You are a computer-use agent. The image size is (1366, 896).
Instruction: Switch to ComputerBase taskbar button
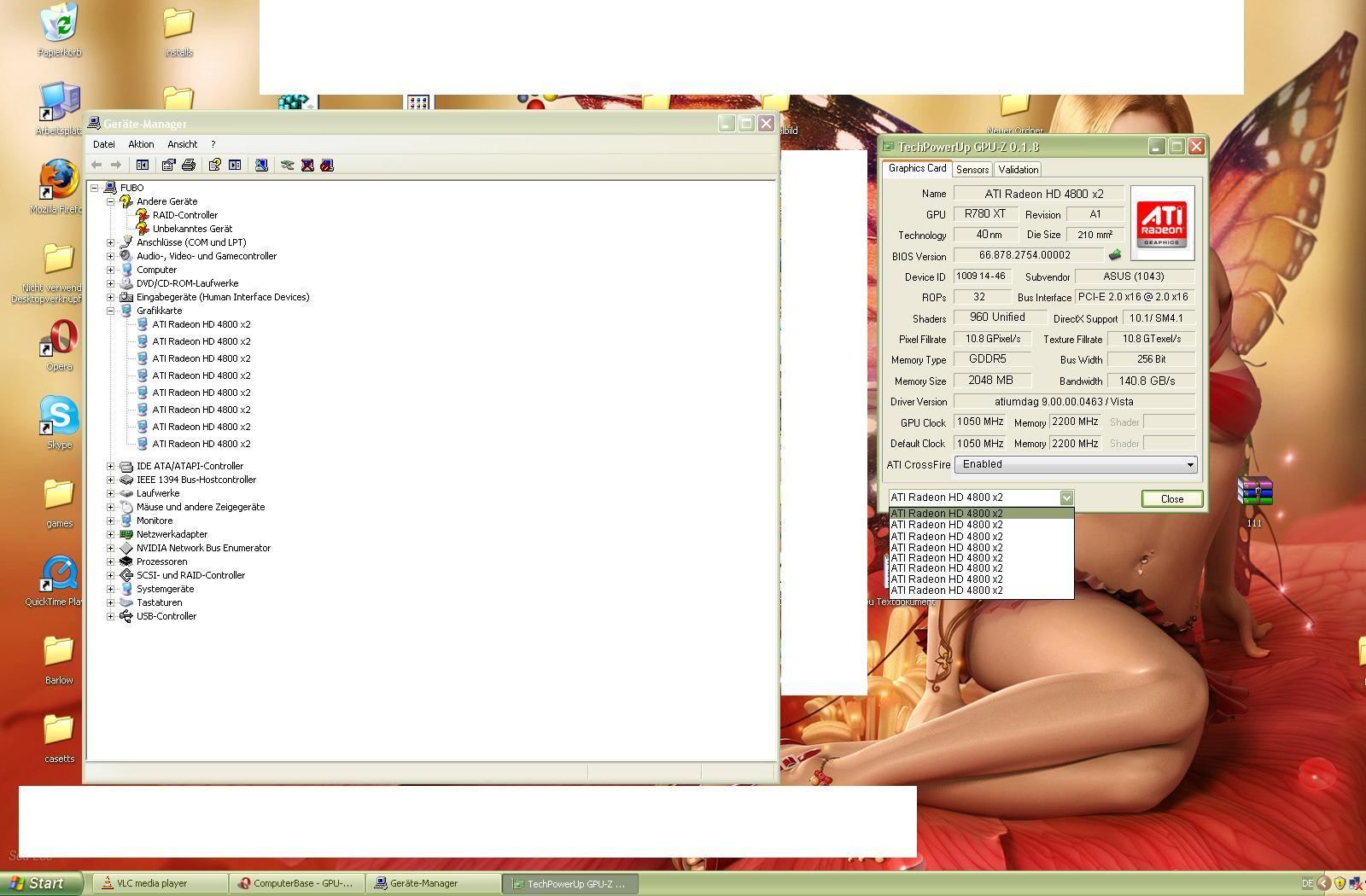click(x=297, y=883)
